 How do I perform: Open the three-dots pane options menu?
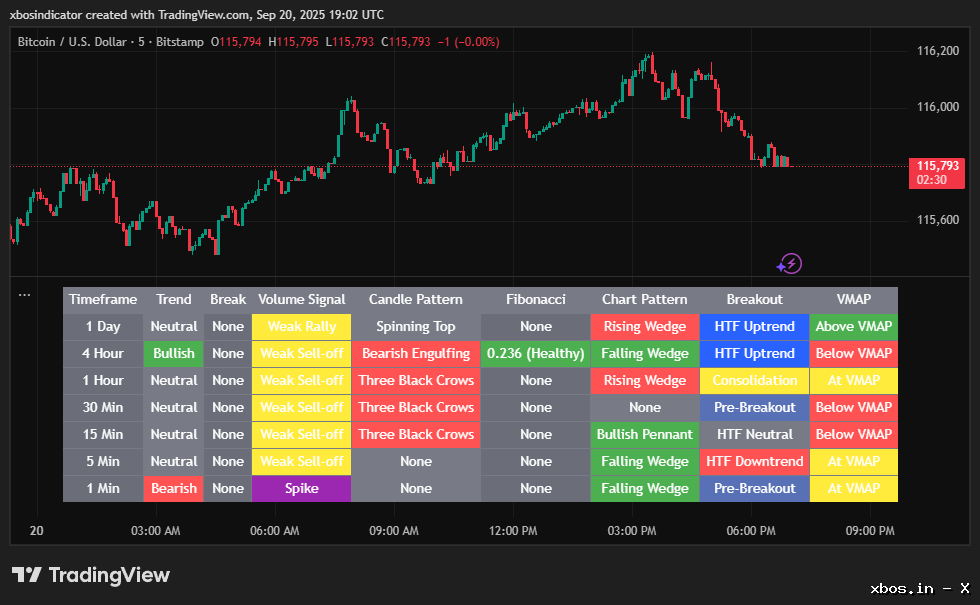tap(24, 295)
